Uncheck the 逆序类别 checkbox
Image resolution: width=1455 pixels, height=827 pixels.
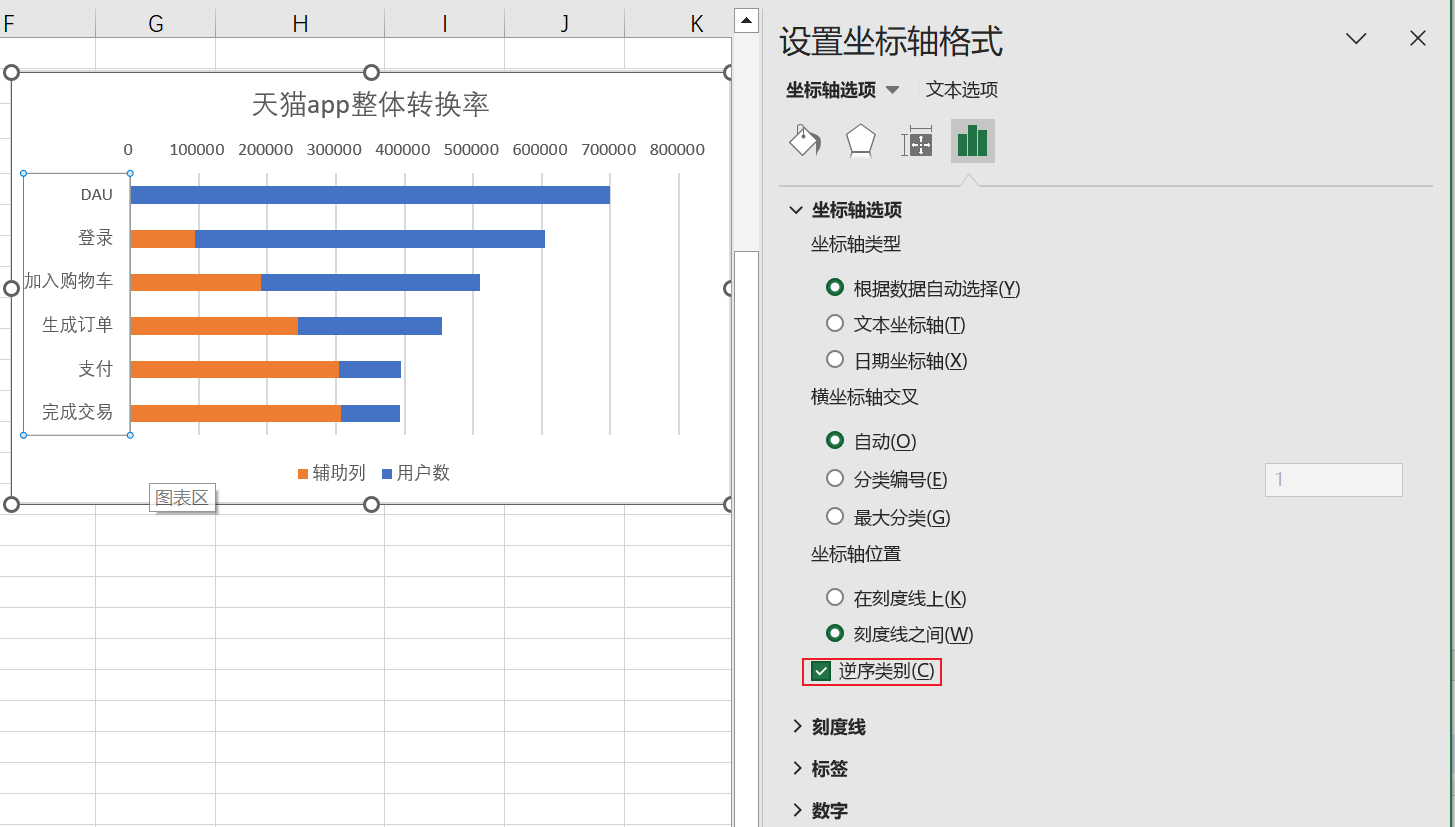822,671
